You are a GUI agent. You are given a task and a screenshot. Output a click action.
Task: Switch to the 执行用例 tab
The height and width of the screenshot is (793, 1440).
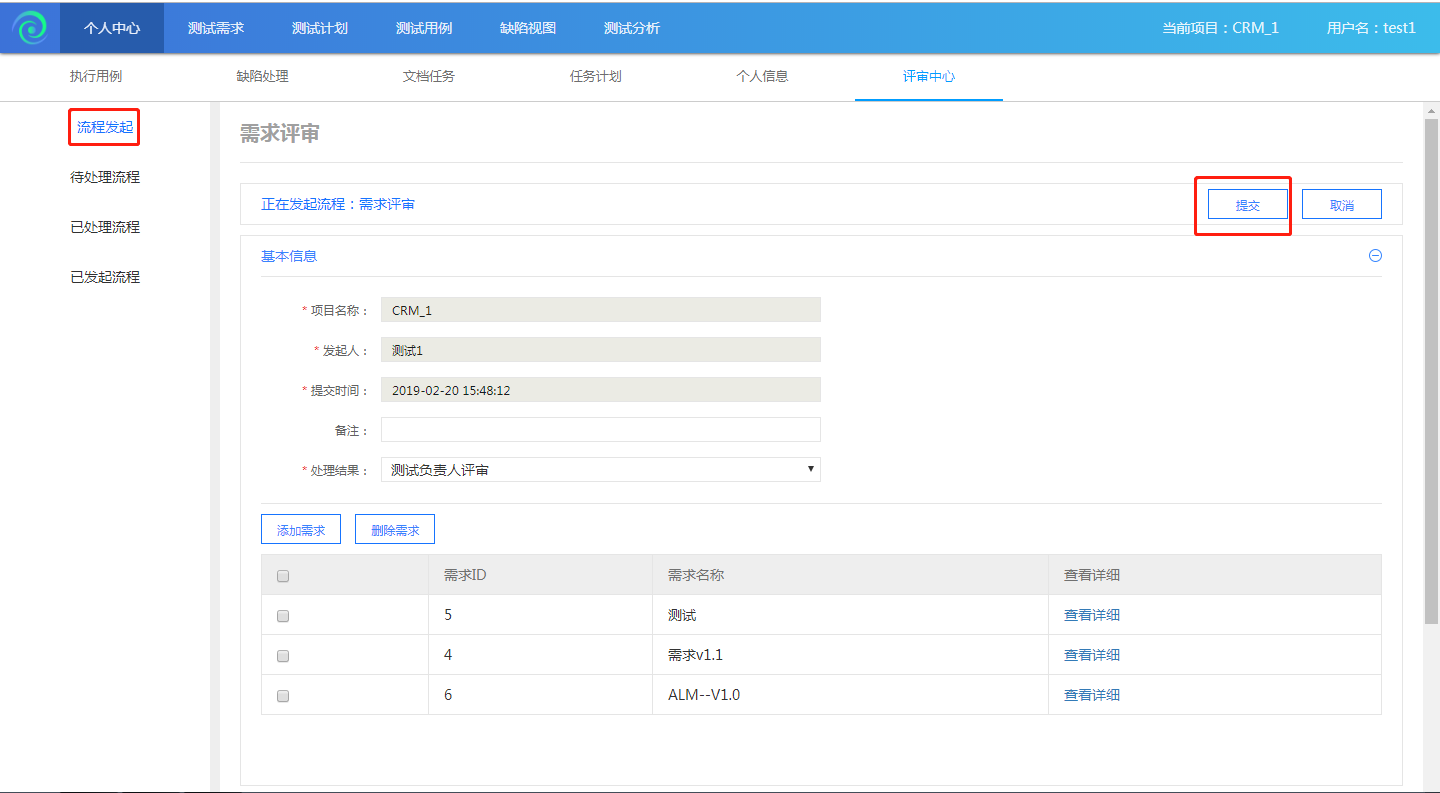(96, 76)
